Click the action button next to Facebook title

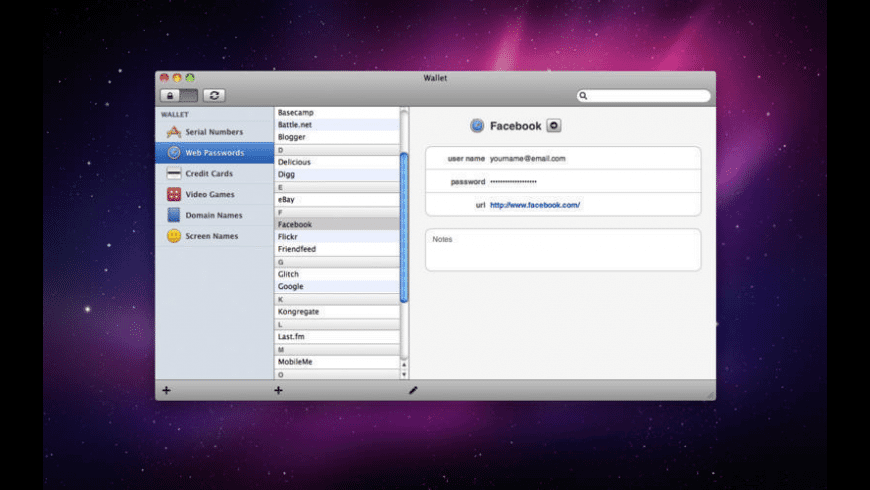tap(554, 125)
